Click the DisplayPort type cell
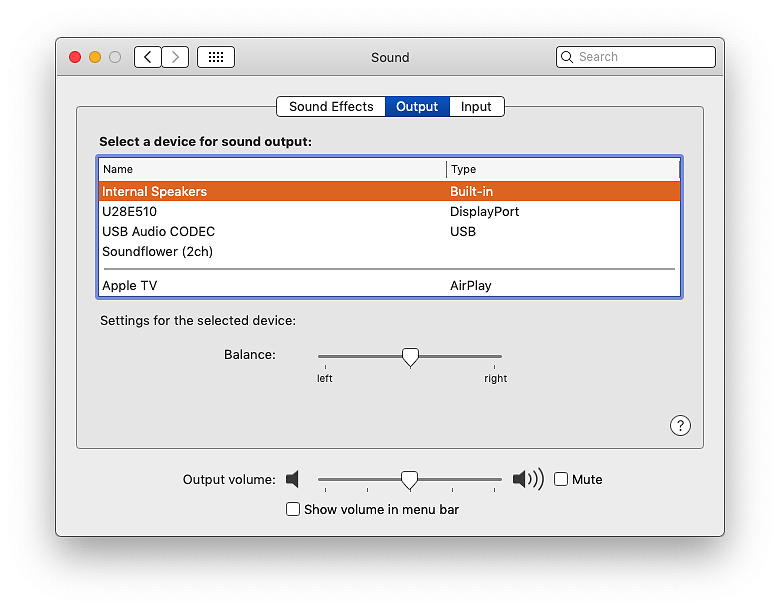 [x=485, y=212]
